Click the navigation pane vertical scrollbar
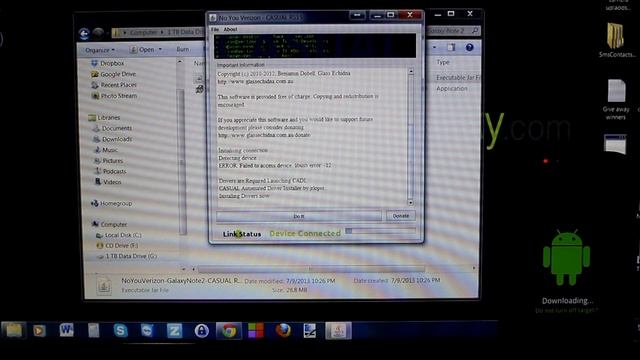 182,163
